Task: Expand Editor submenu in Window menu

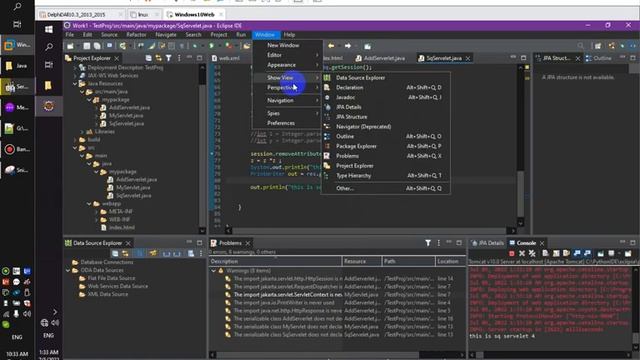Action: point(287,55)
